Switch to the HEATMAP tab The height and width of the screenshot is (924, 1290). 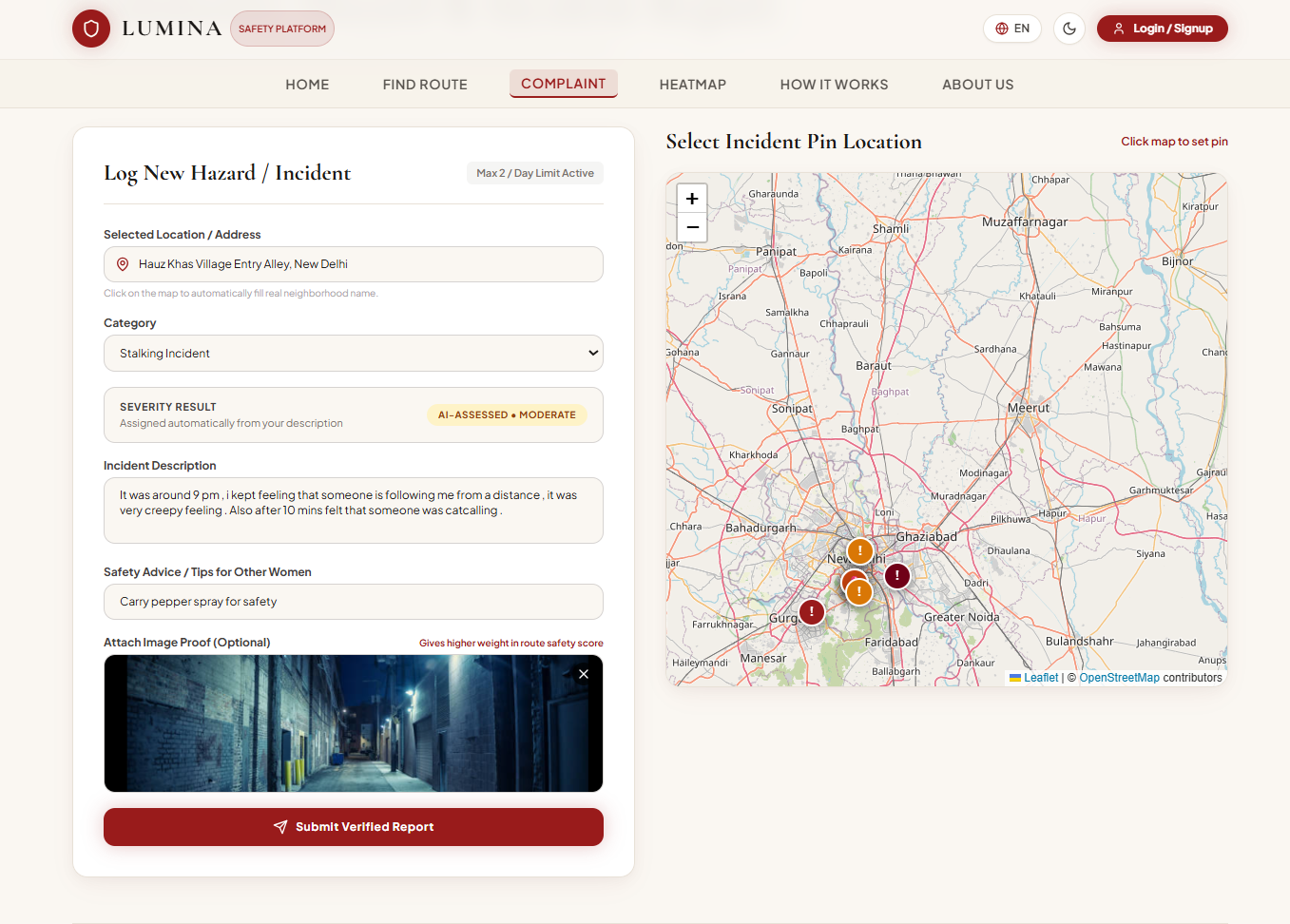coord(693,85)
